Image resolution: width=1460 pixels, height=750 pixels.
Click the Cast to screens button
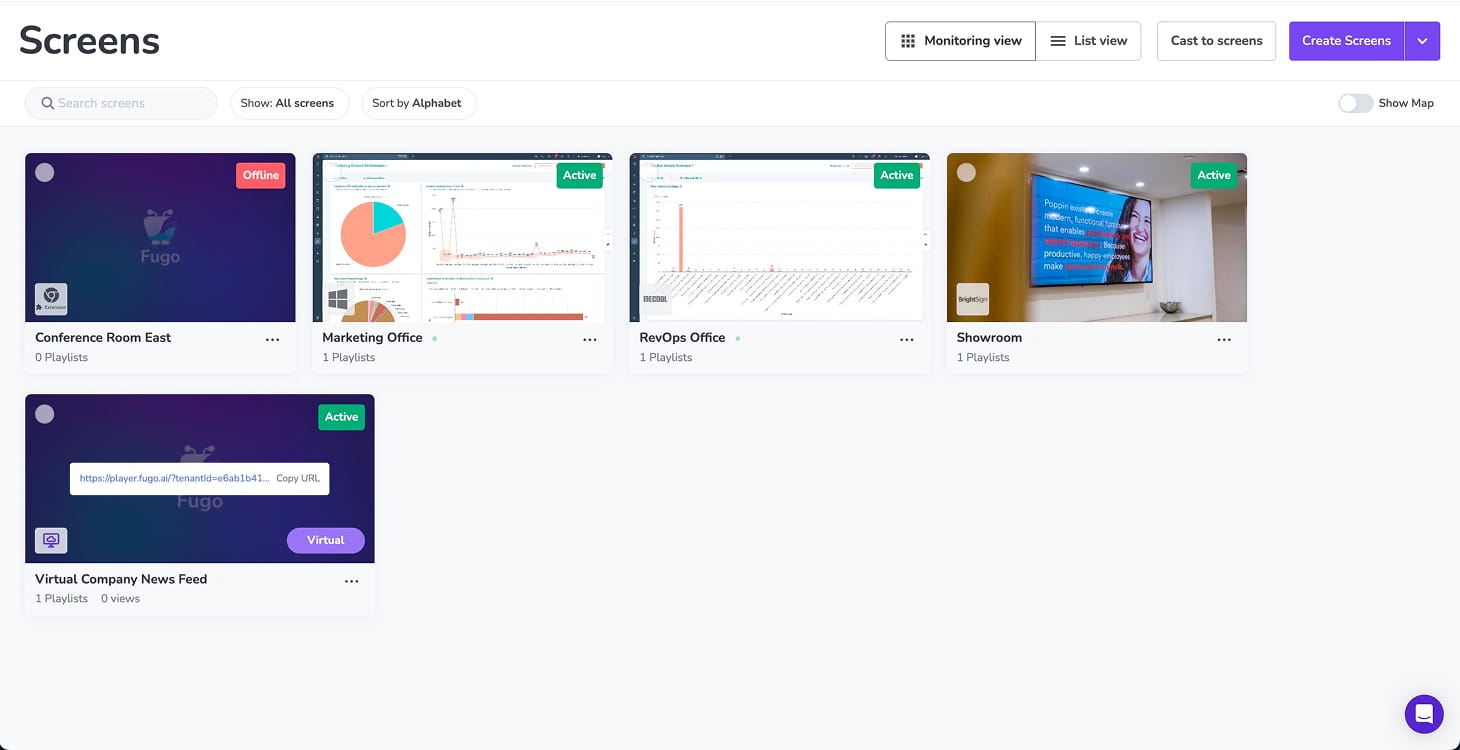pyautogui.click(x=1216, y=41)
